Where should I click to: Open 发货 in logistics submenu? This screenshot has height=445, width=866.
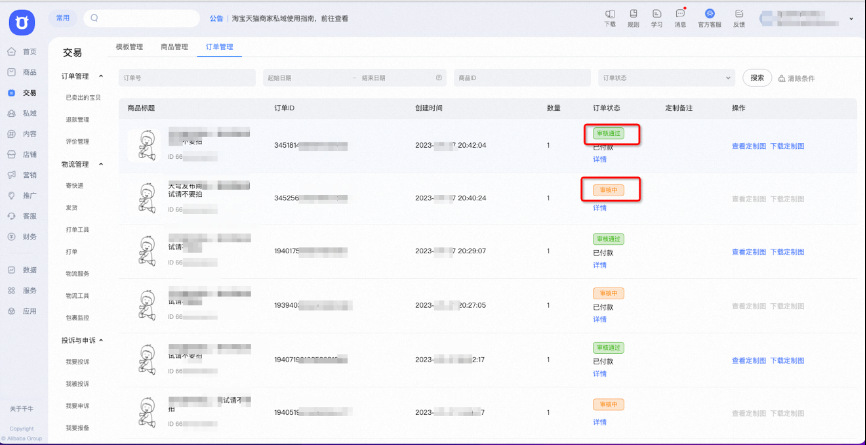tap(71, 208)
